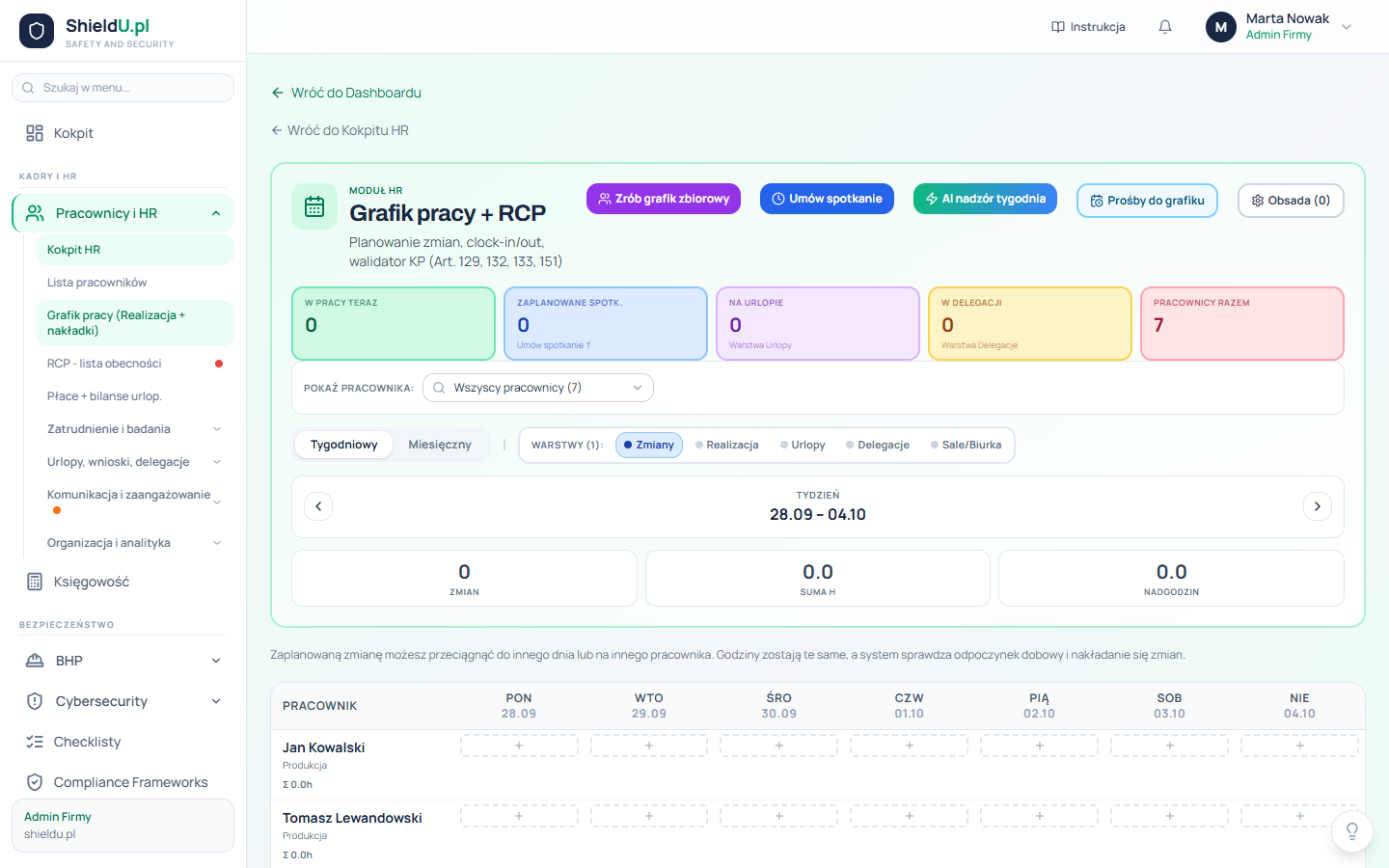Click the lightbulb help icon
The width and height of the screenshot is (1389, 868).
(1352, 831)
